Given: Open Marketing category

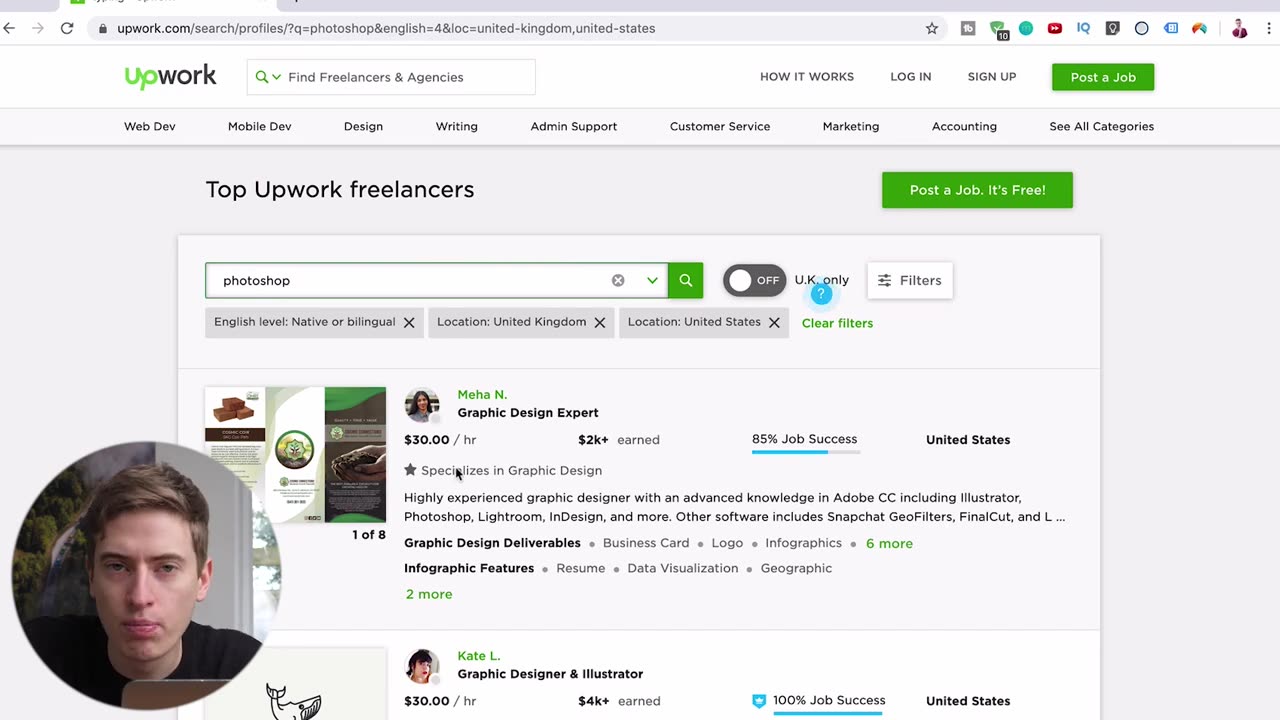Looking at the screenshot, I should coord(851,126).
